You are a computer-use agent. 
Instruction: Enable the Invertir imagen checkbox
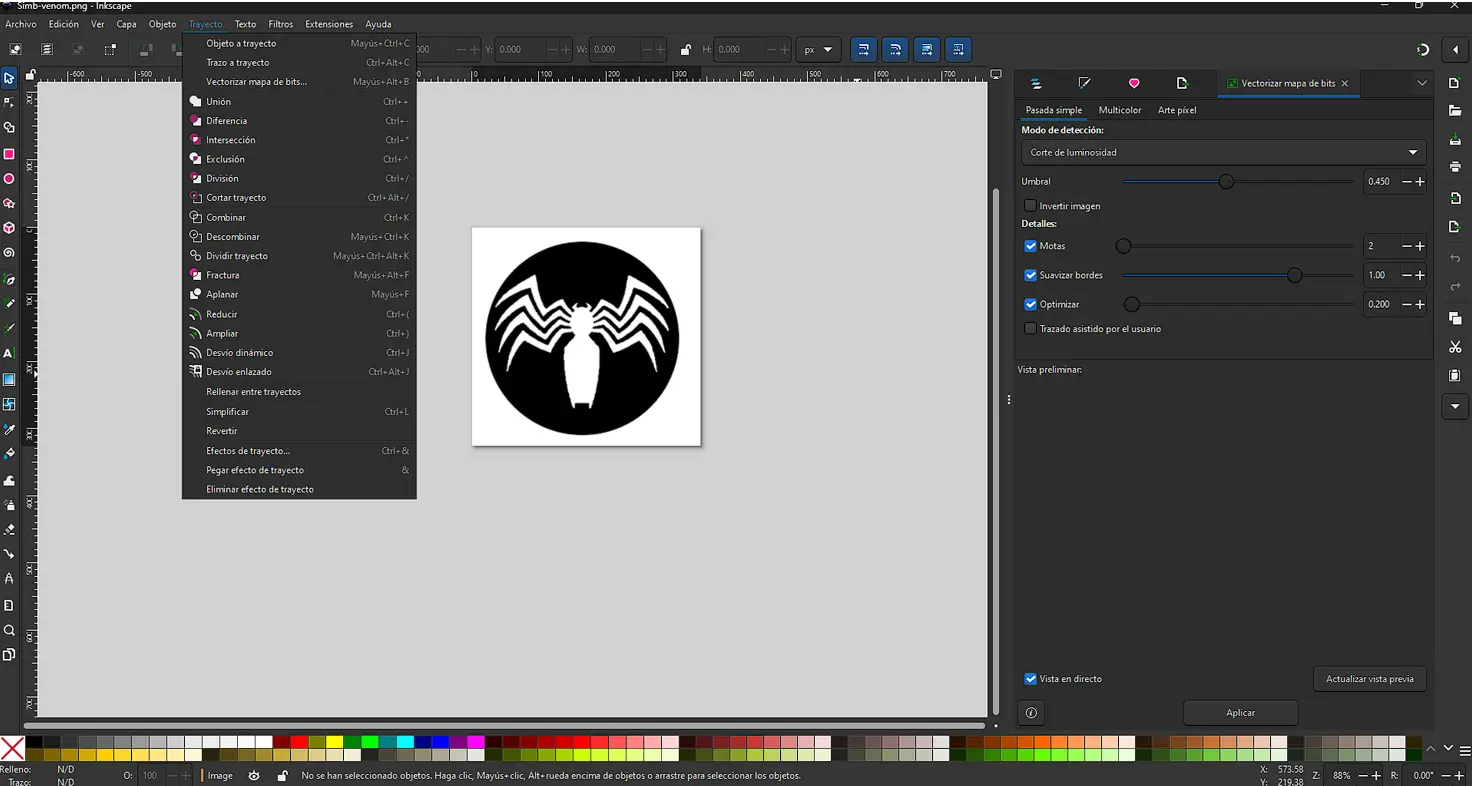[1030, 205]
